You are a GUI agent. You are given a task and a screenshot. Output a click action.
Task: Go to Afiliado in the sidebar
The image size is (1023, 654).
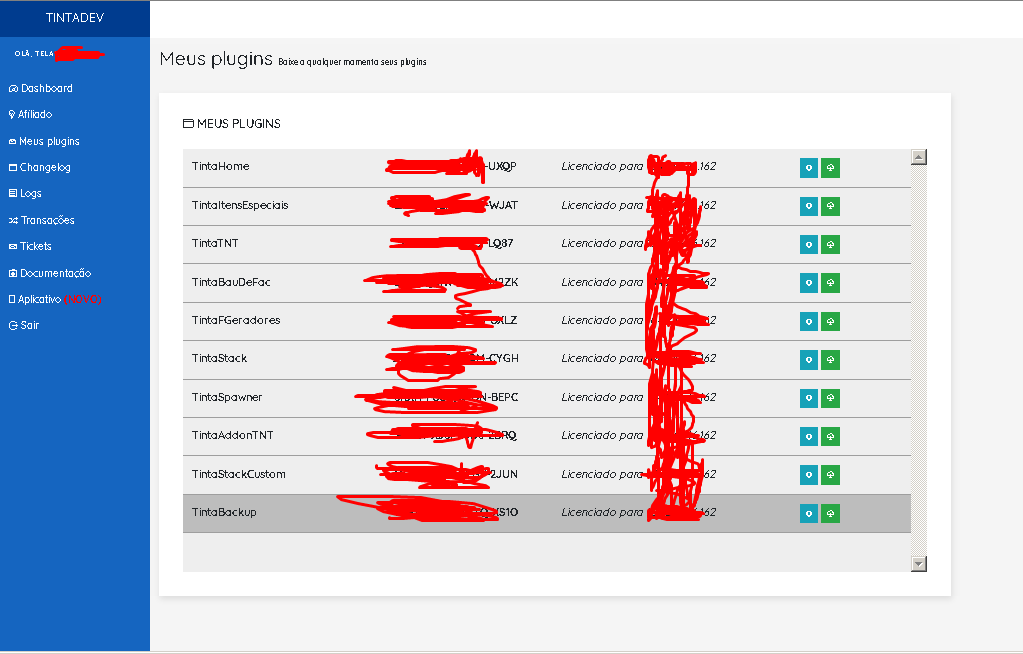35,115
